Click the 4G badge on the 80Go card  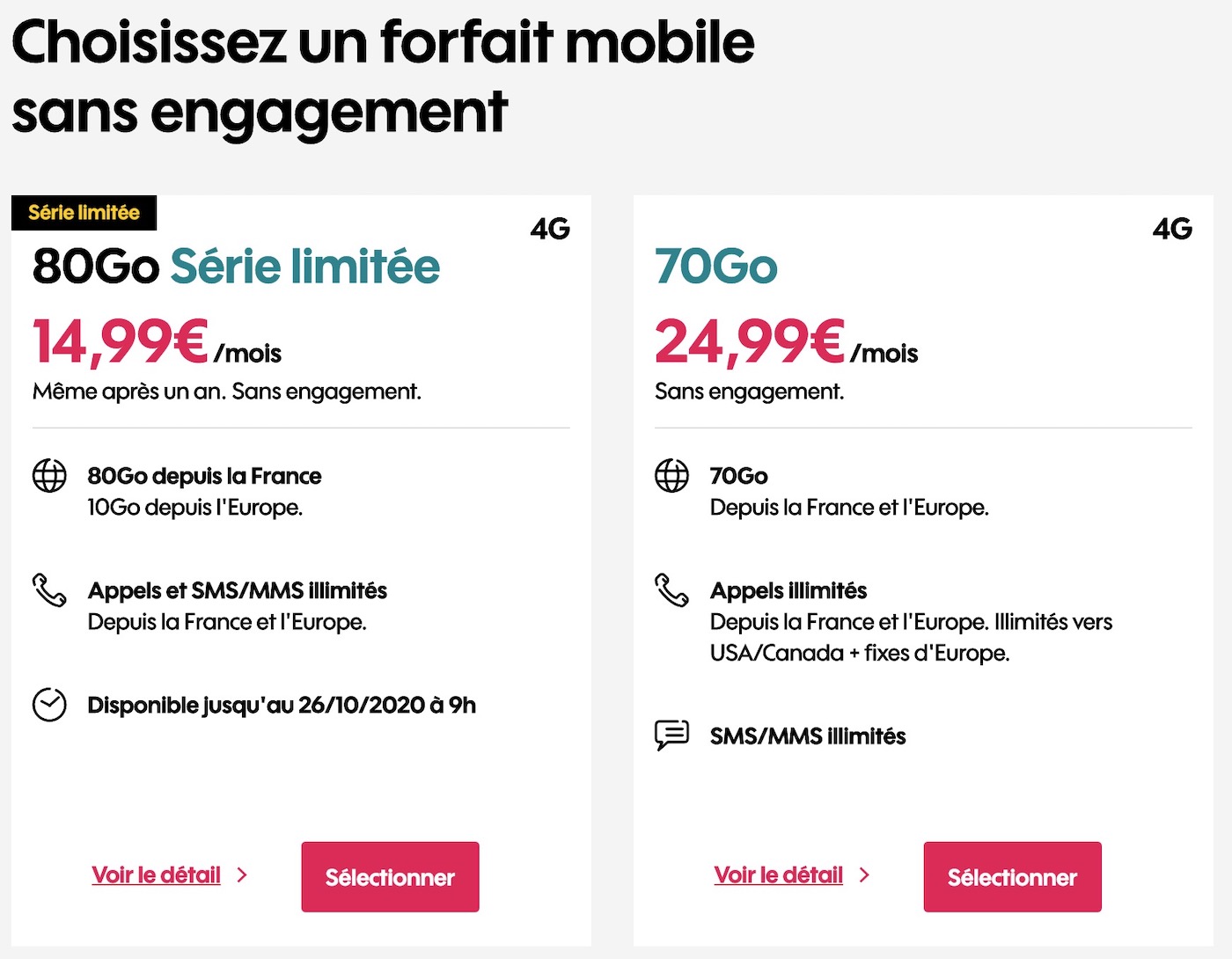point(550,230)
